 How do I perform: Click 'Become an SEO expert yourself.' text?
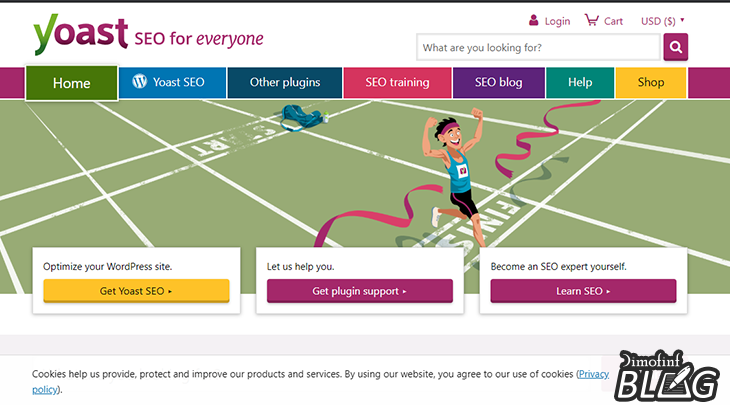pos(559,266)
